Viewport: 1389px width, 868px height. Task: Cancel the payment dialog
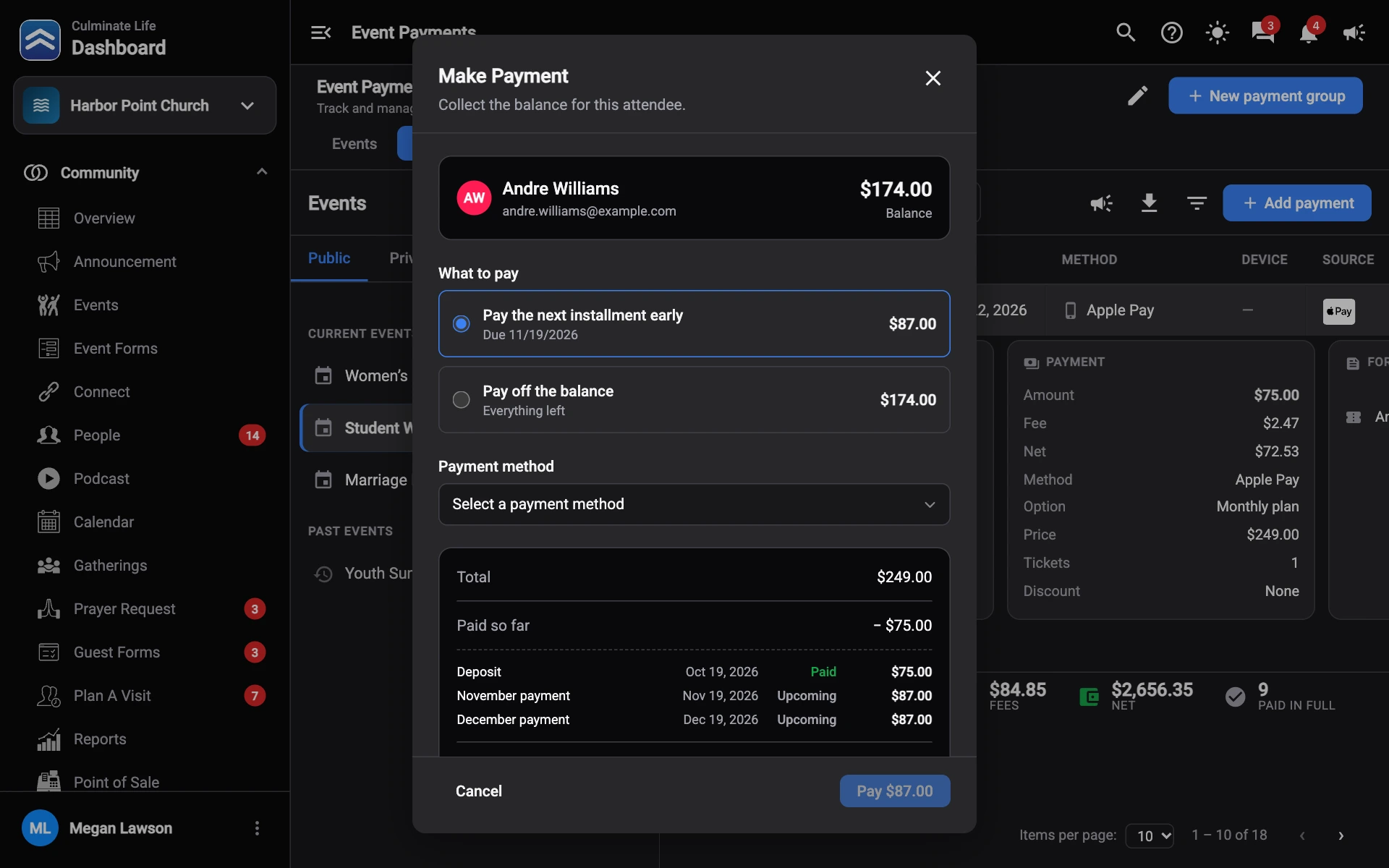pyautogui.click(x=479, y=791)
